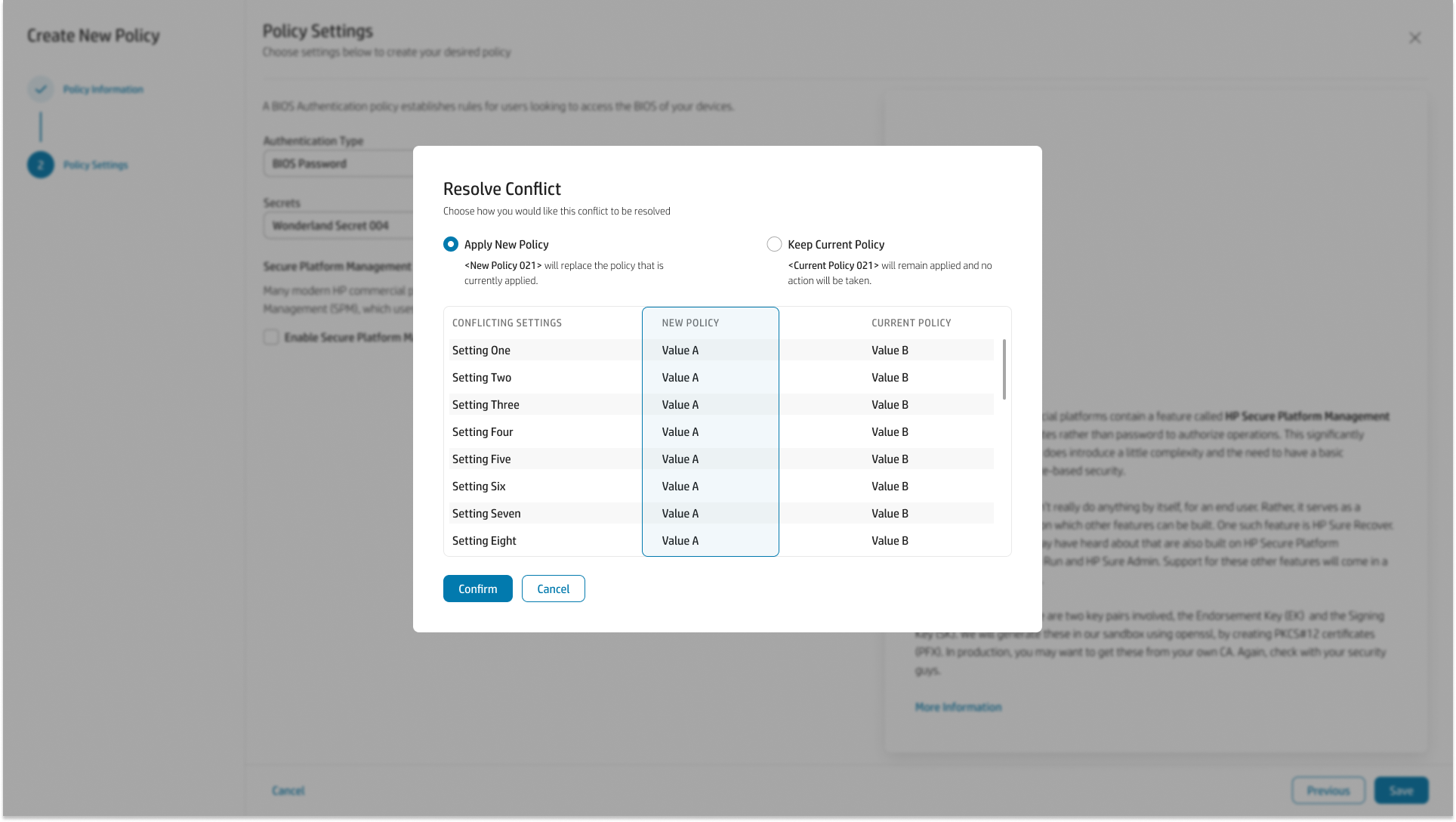Click the Previous button
Screen dimensions: 1456x822
[1328, 790]
